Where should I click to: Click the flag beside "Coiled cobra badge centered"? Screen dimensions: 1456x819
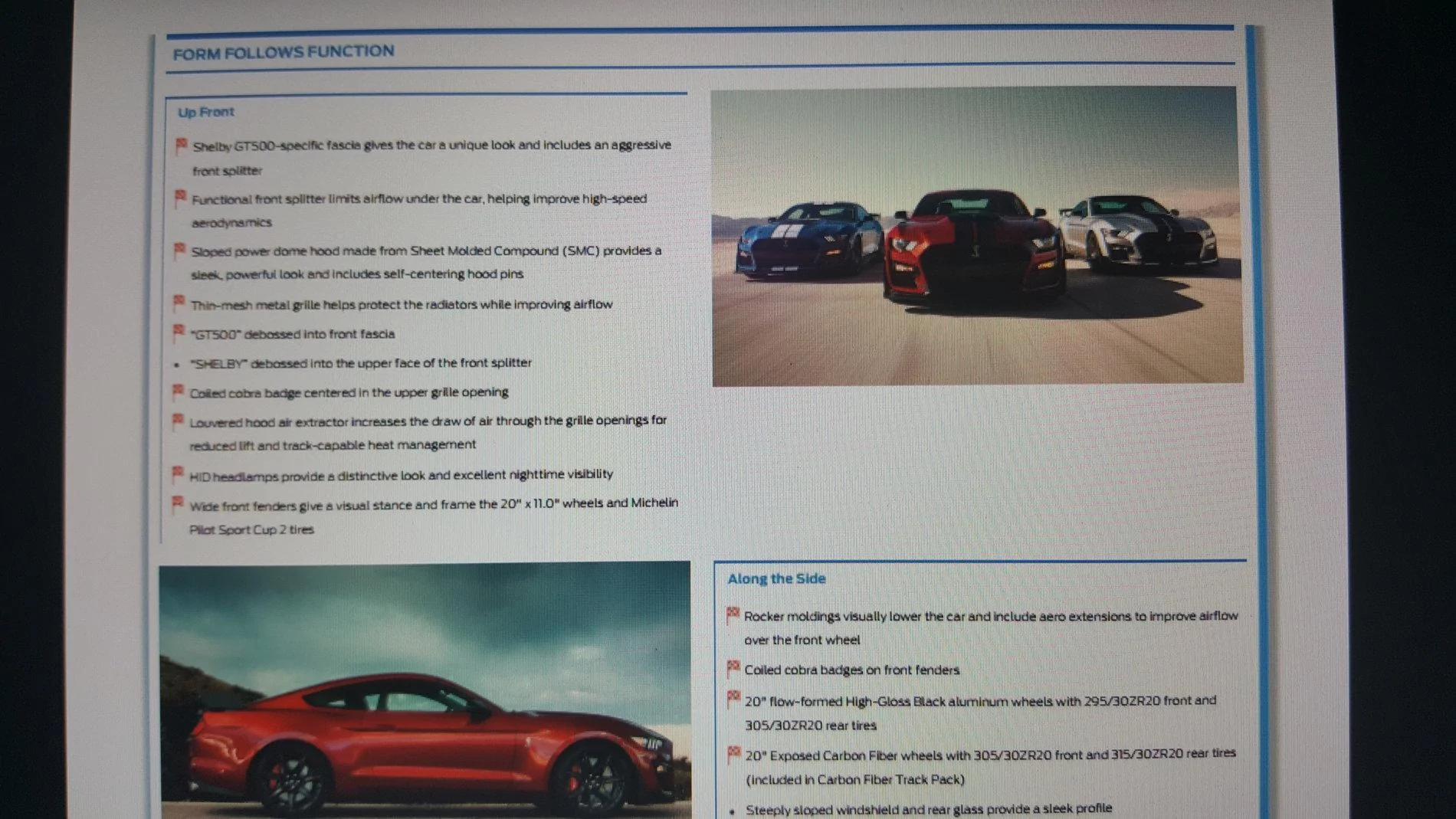pyautogui.click(x=178, y=391)
